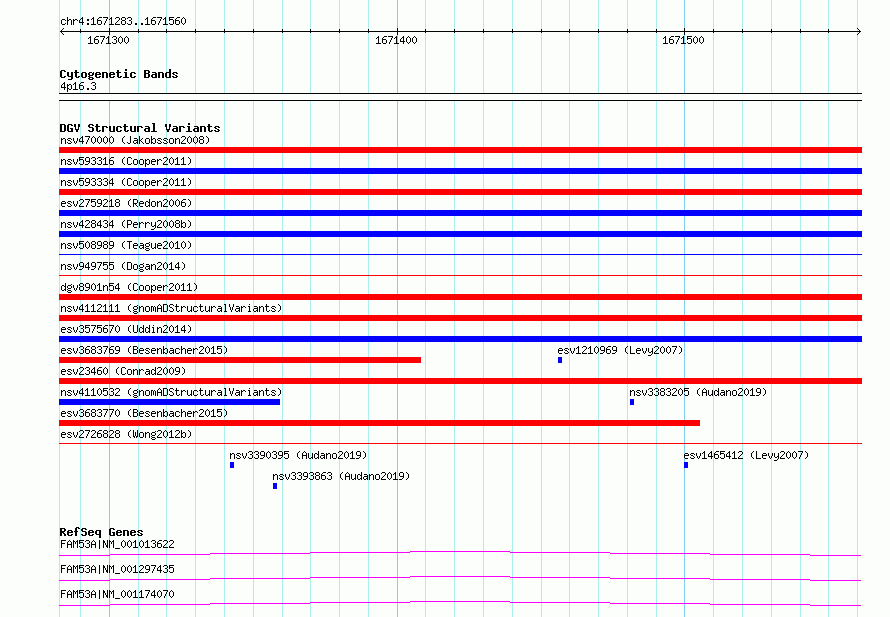Open nsv949755 (Dogan2014) label
Viewport: 890px width, 617px height.
123,266
